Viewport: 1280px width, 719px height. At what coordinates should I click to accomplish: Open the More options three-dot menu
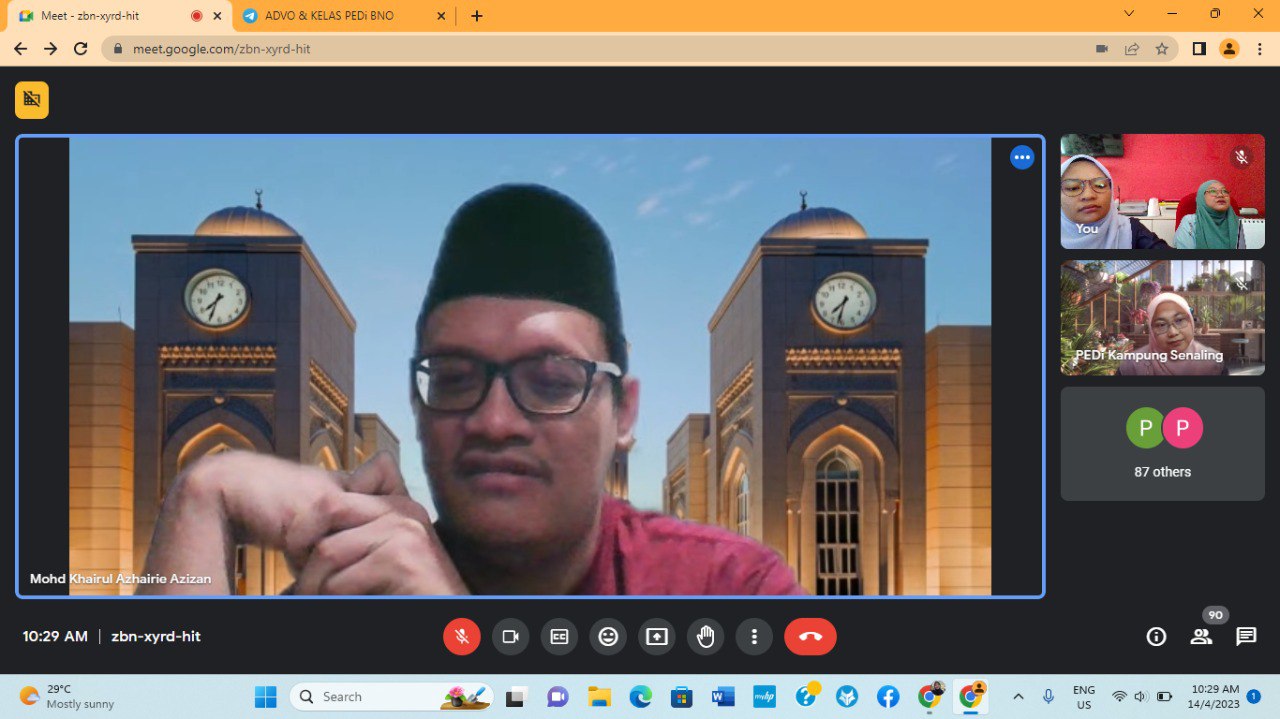pyautogui.click(x=754, y=636)
